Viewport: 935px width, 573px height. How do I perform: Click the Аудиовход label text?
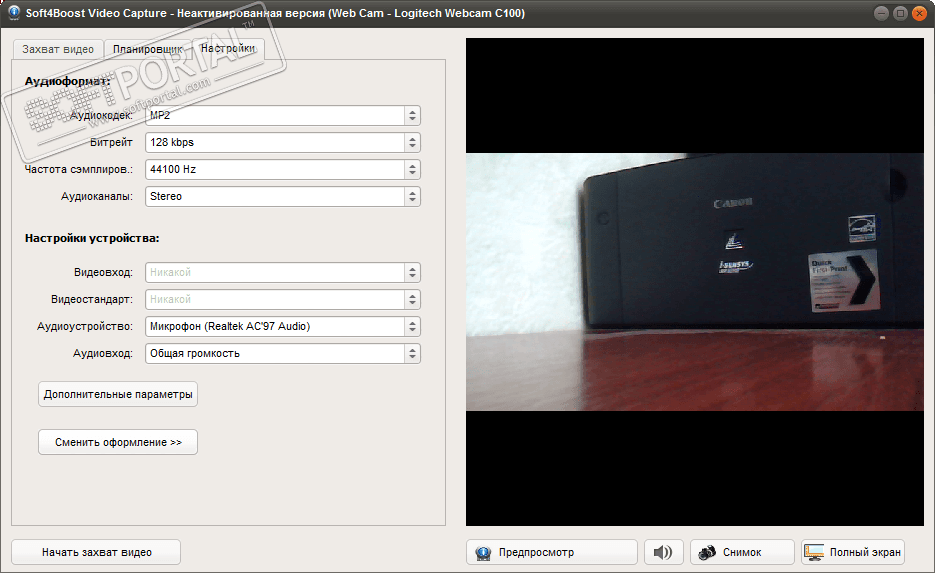103,354
